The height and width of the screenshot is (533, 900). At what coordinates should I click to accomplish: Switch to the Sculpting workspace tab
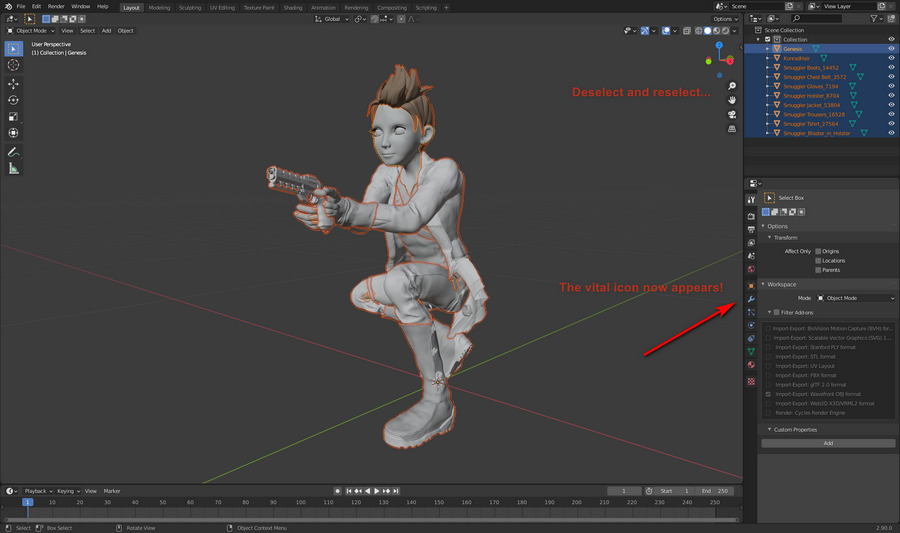pos(189,7)
